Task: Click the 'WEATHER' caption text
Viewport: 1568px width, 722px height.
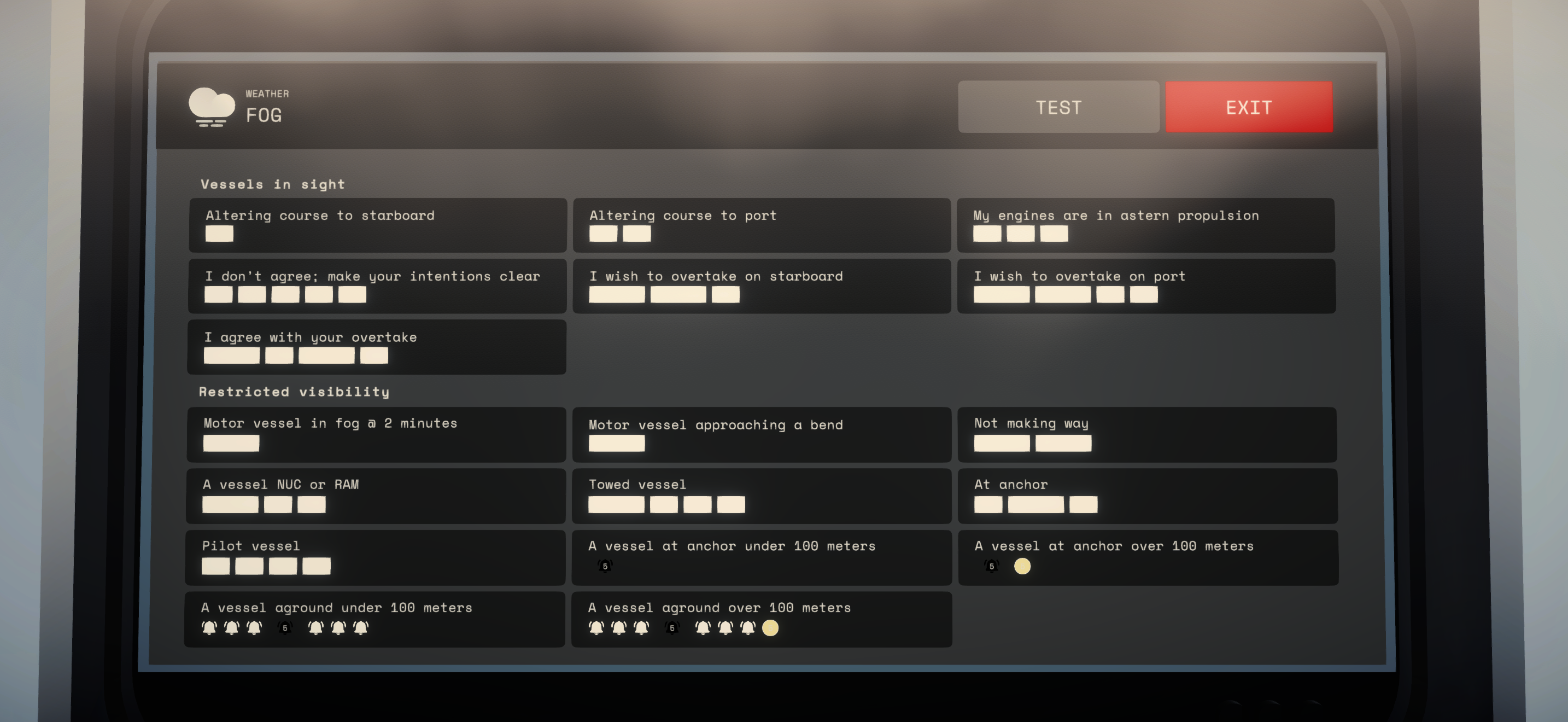Action: 267,94
